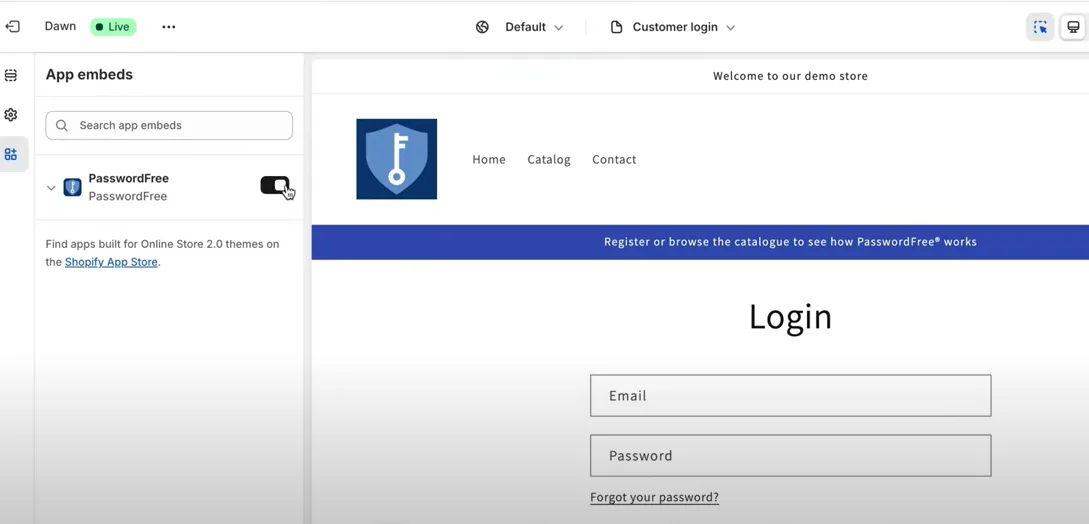Click the Login page heading
1089x524 pixels.
coord(790,316)
